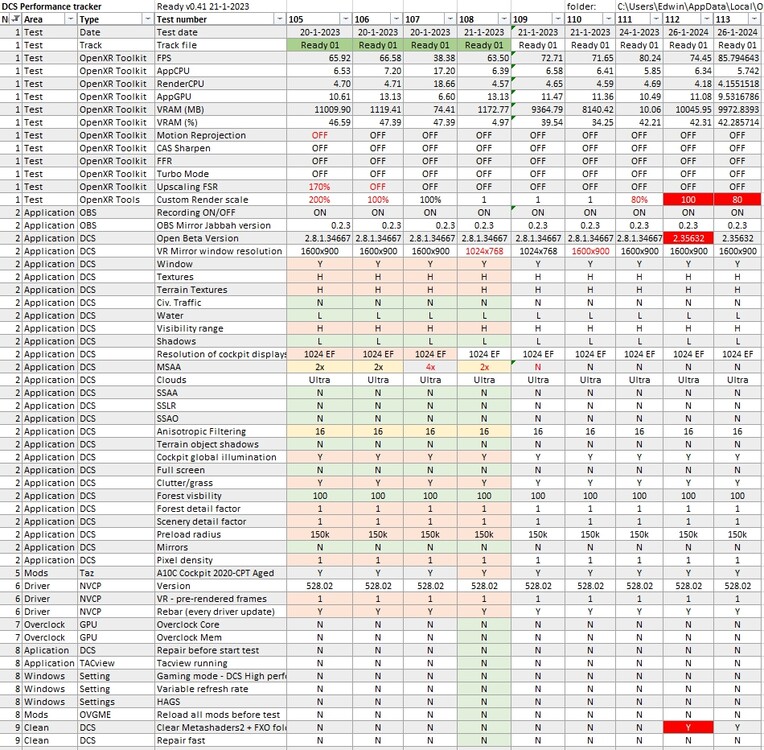This screenshot has width=764, height=750.
Task: Click the active filter icon on column N
Action: pos(16,19)
